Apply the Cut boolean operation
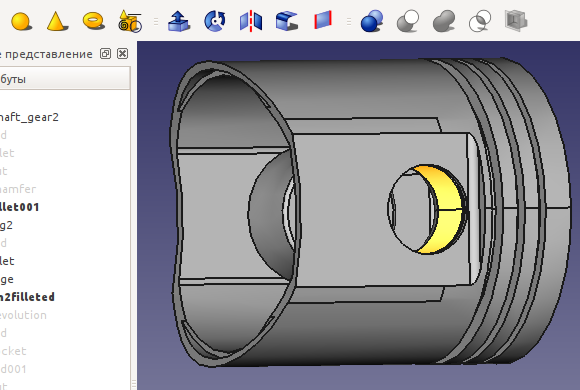Screen dimensions: 580x390 (408, 21)
